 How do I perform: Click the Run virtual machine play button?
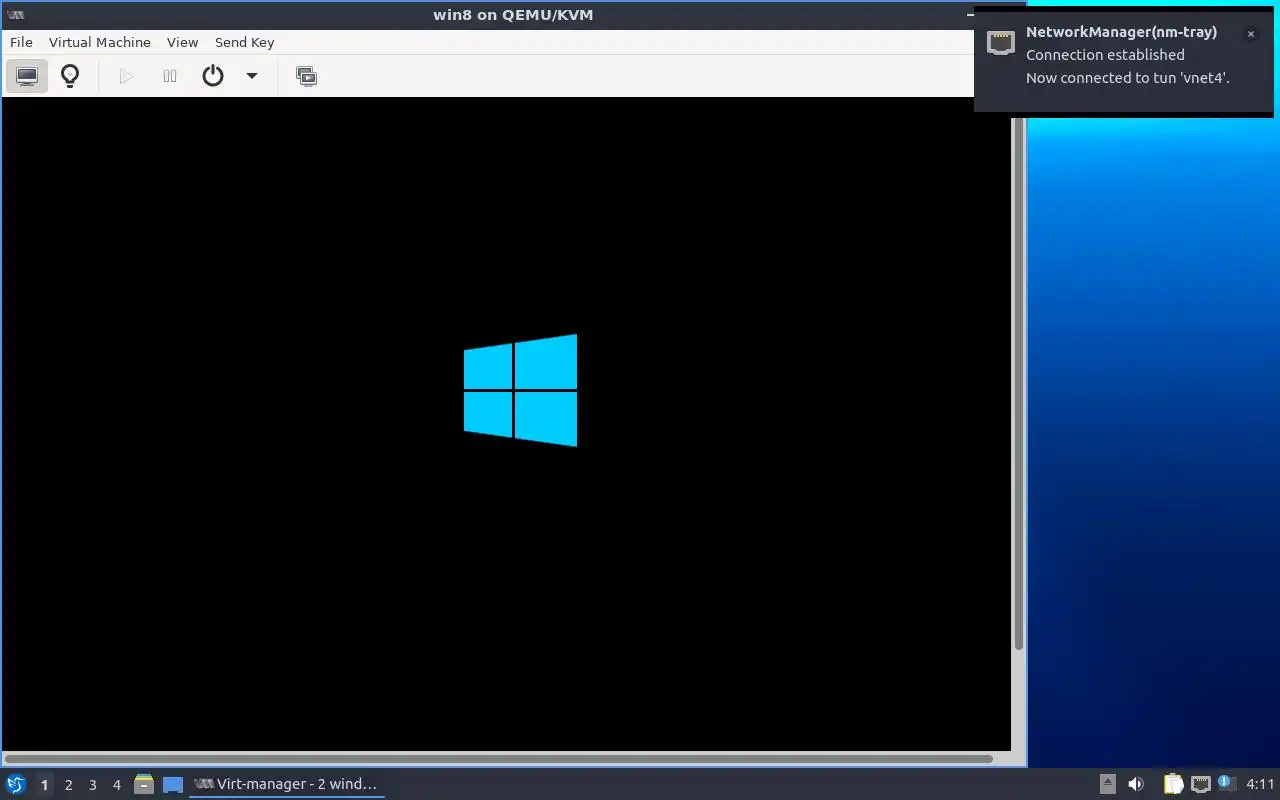click(126, 76)
